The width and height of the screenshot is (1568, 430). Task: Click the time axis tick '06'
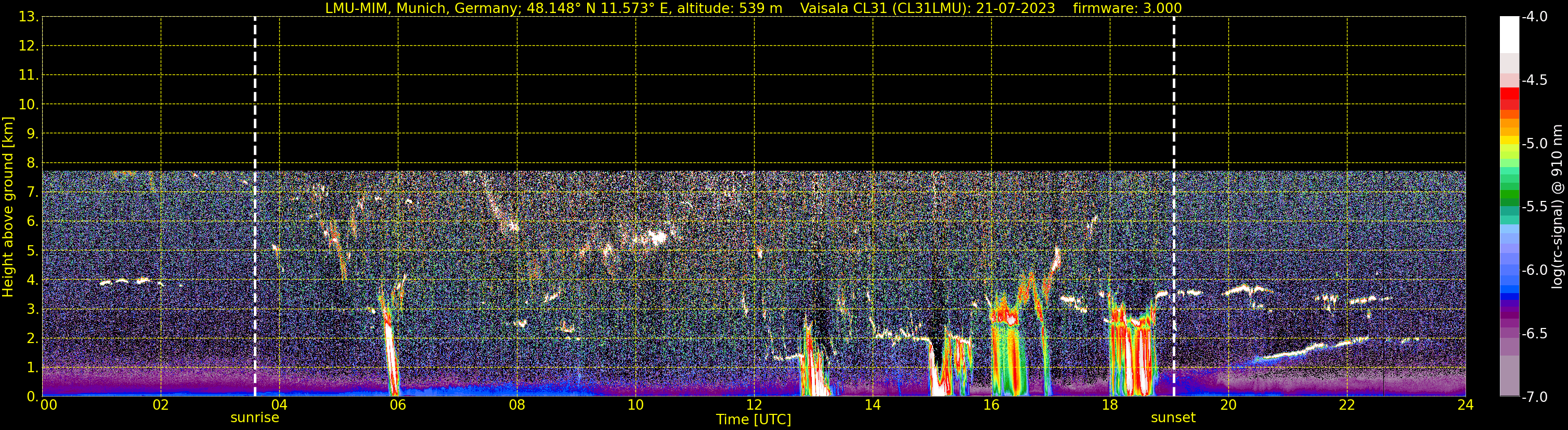point(398,405)
